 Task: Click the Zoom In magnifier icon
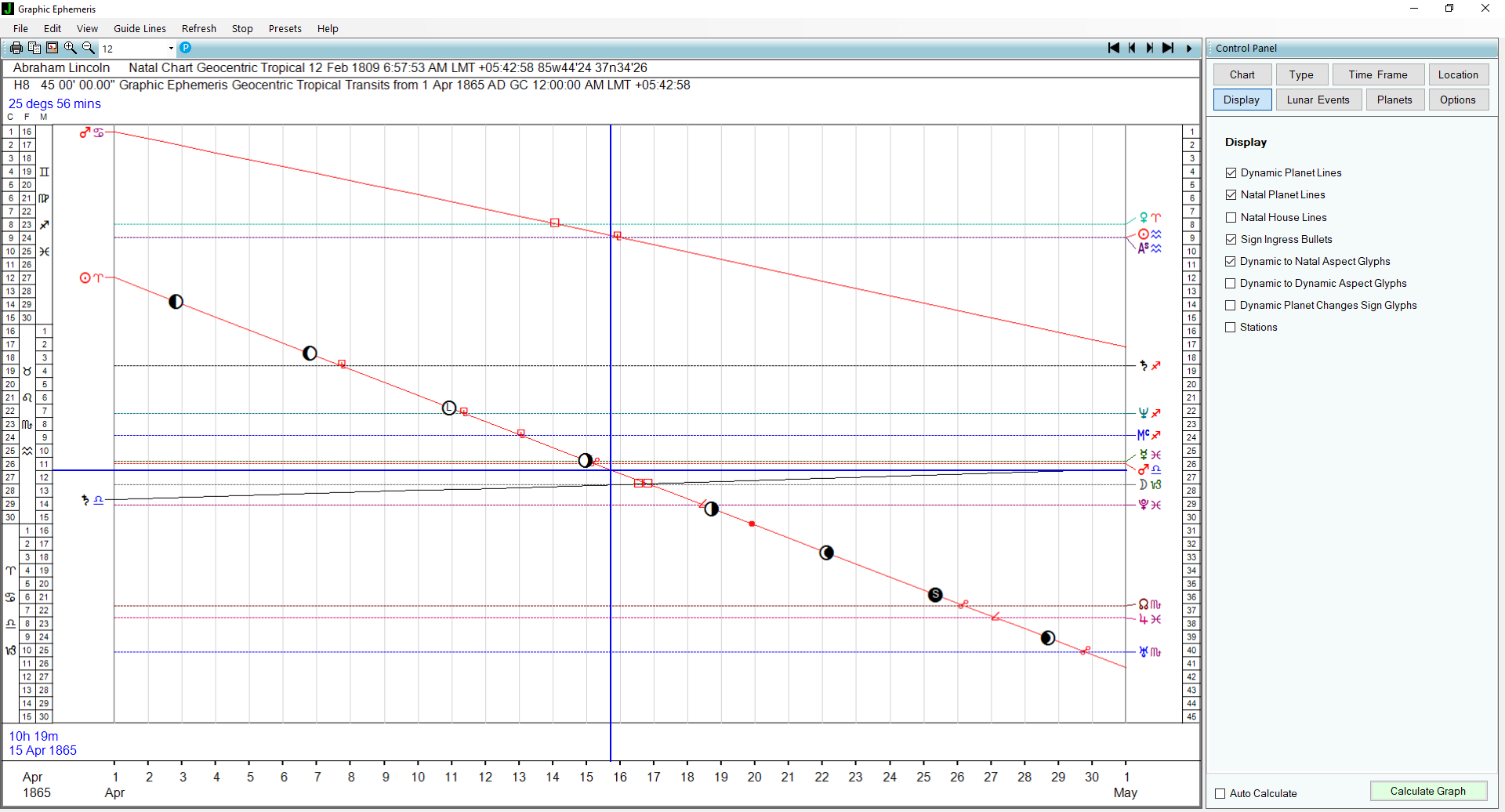pyautogui.click(x=71, y=48)
